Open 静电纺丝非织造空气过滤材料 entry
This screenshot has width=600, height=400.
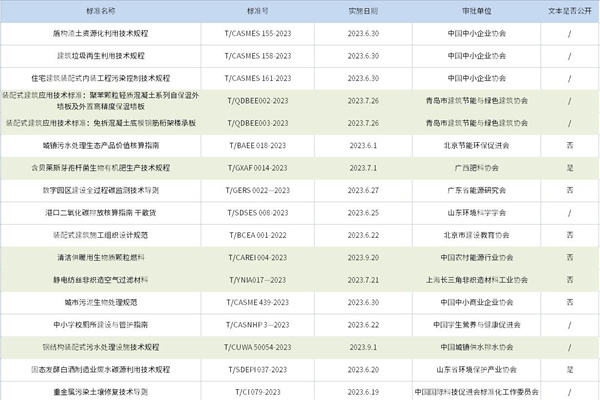[99, 280]
